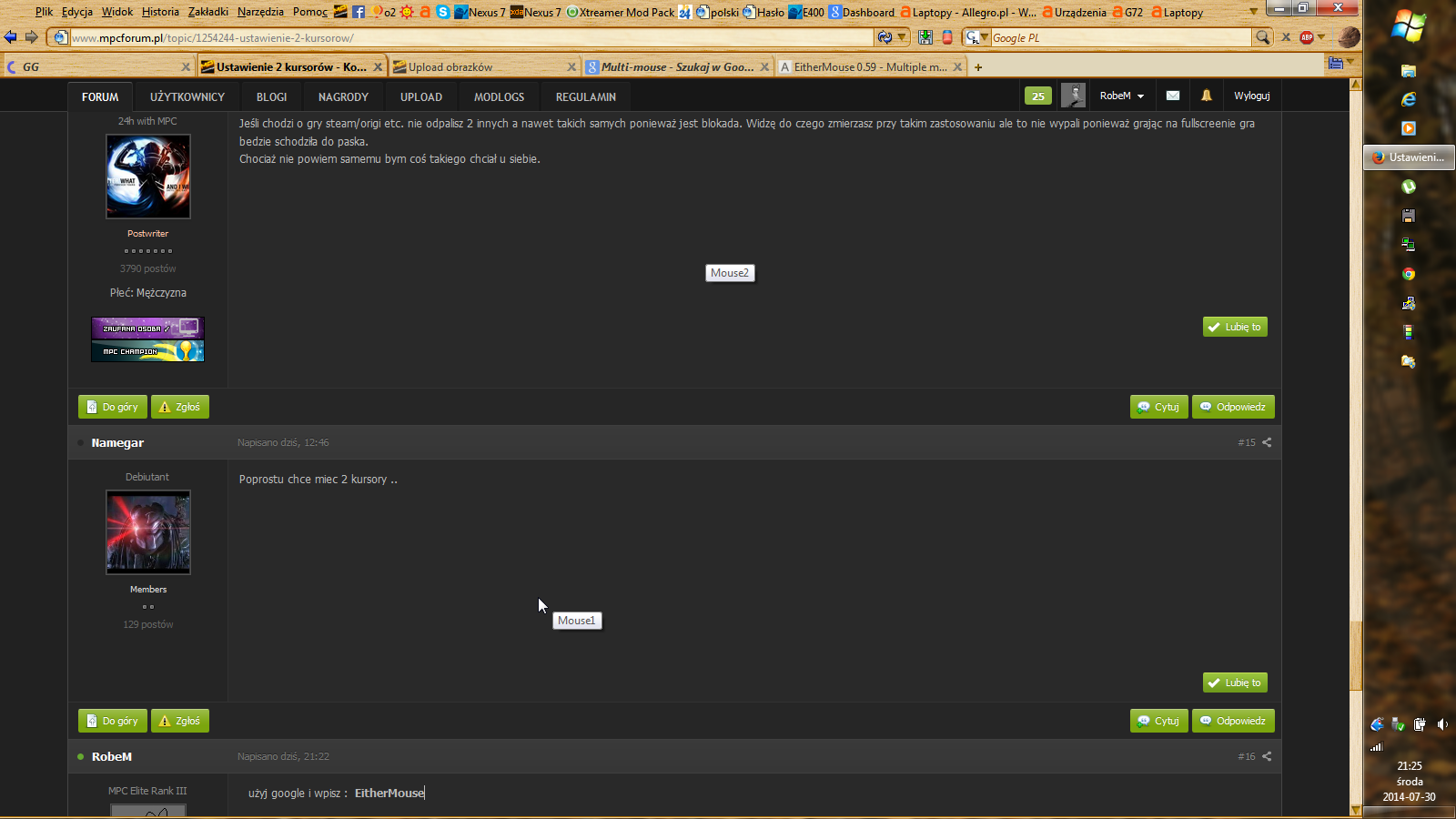Open Windows Start orb

(x=1409, y=26)
